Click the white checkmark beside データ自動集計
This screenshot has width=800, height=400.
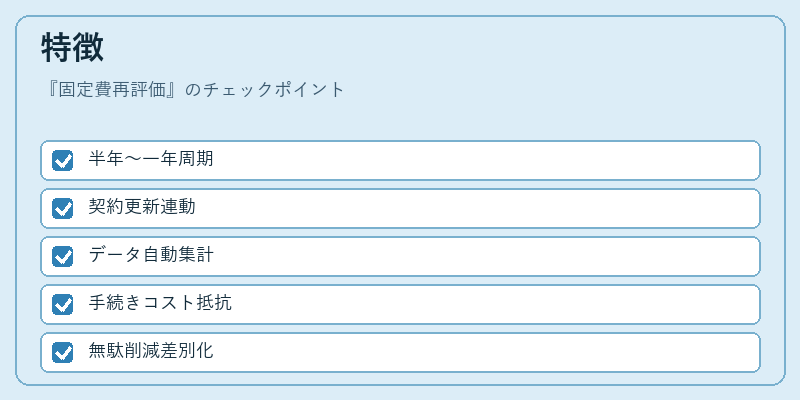63,257
